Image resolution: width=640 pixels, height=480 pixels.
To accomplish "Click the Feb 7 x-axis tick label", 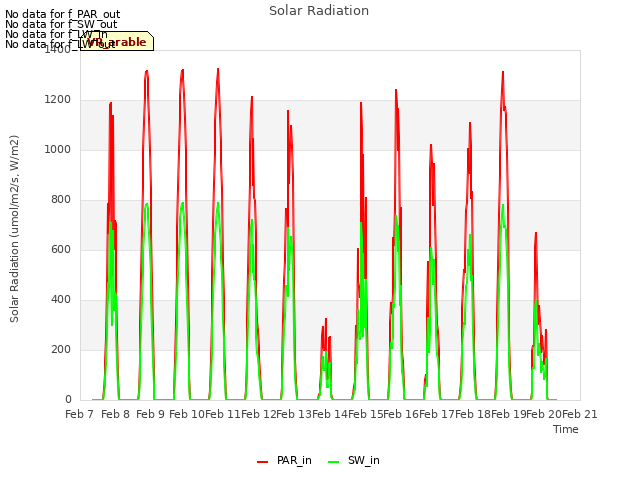I will tap(80, 414).
